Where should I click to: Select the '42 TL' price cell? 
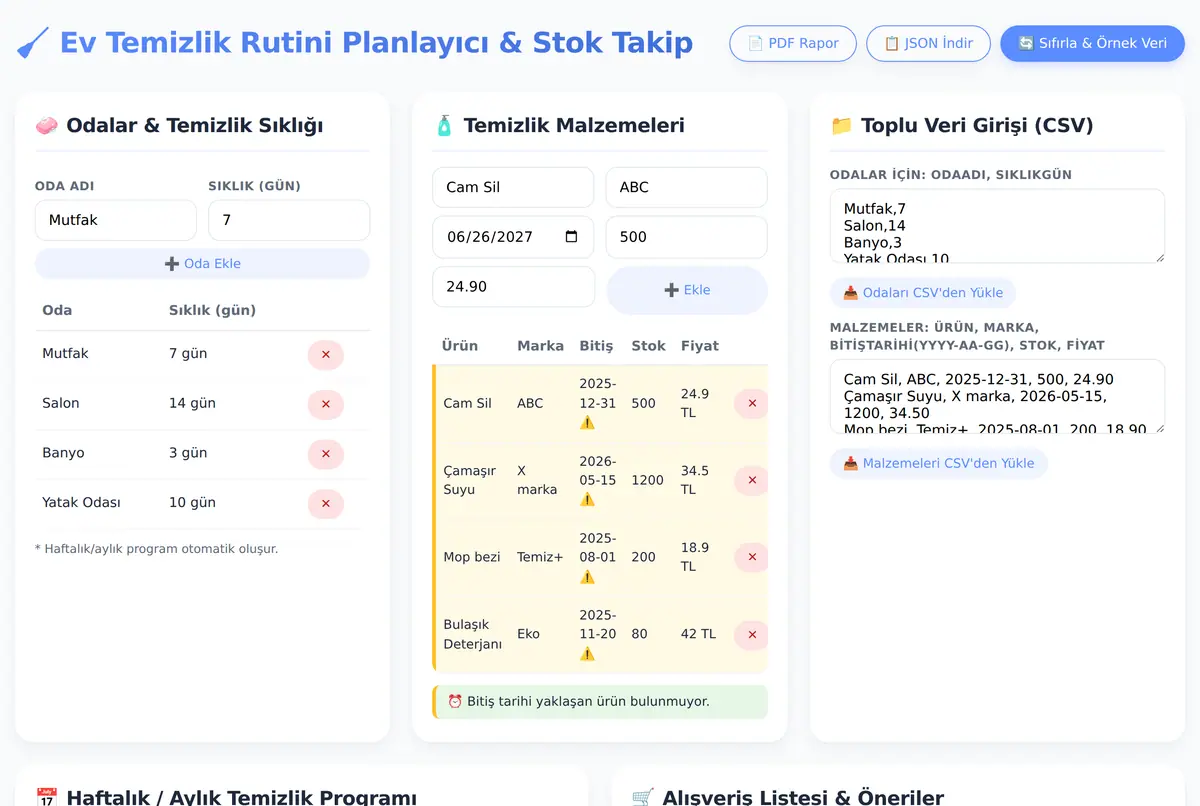[698, 634]
